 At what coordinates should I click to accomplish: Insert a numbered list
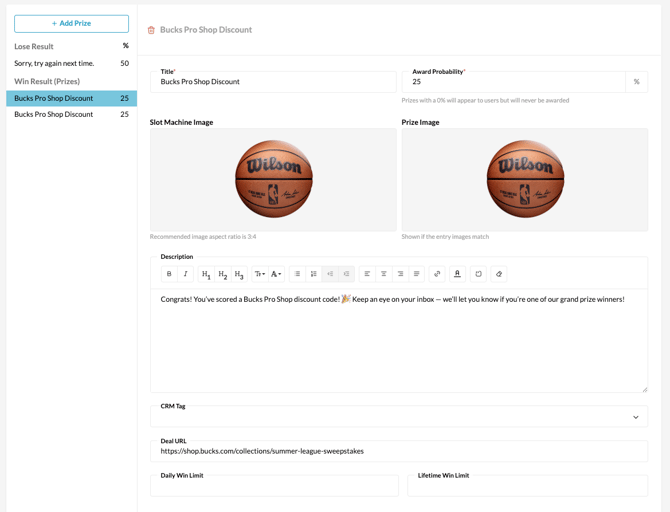point(314,274)
